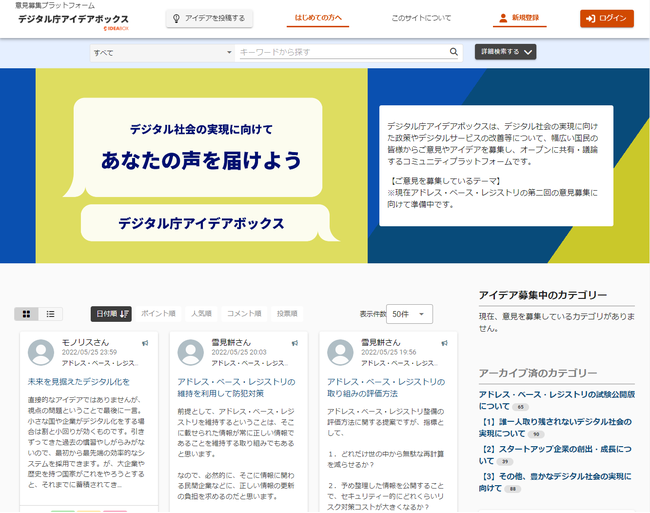Switch to list view layout
Screen dimensions: 650x513
50,314
